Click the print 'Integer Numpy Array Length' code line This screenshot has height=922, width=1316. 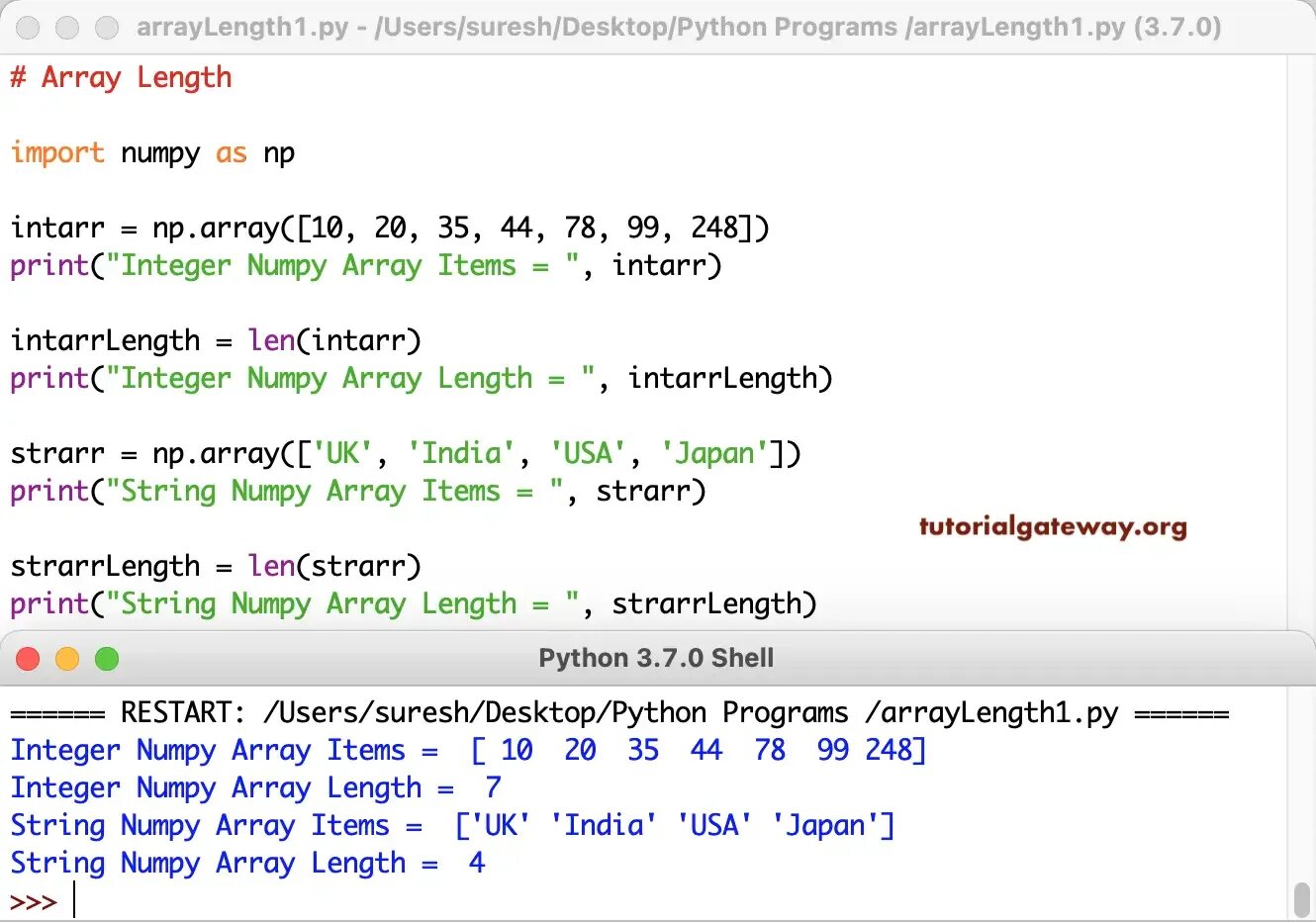[422, 379]
